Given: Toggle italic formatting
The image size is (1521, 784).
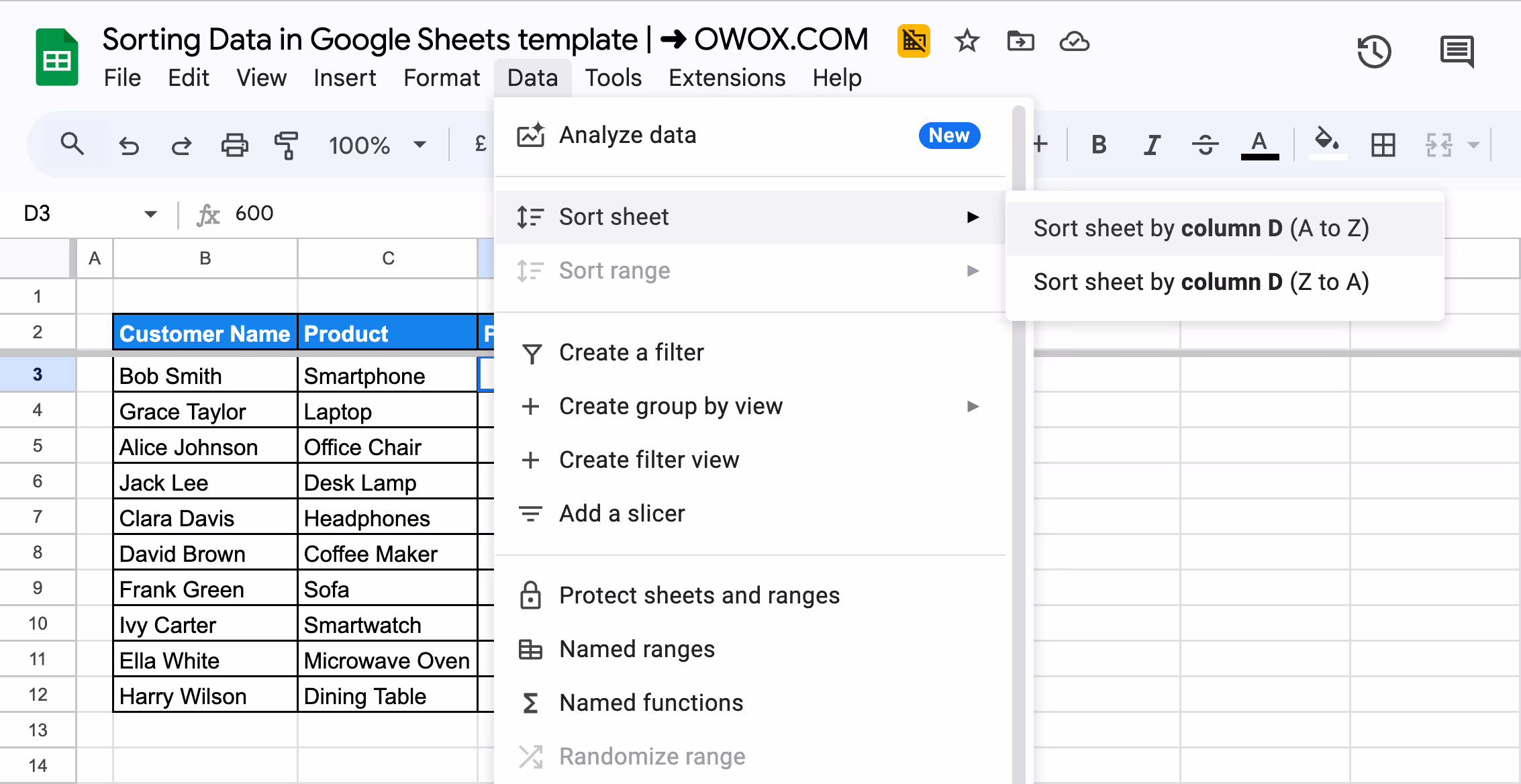Looking at the screenshot, I should point(1151,144).
